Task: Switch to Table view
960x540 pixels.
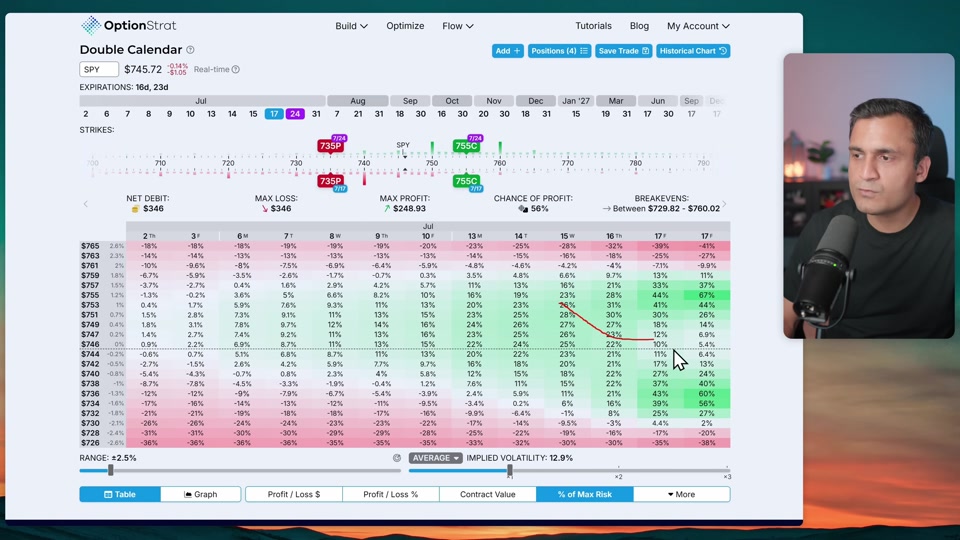Action: click(120, 494)
